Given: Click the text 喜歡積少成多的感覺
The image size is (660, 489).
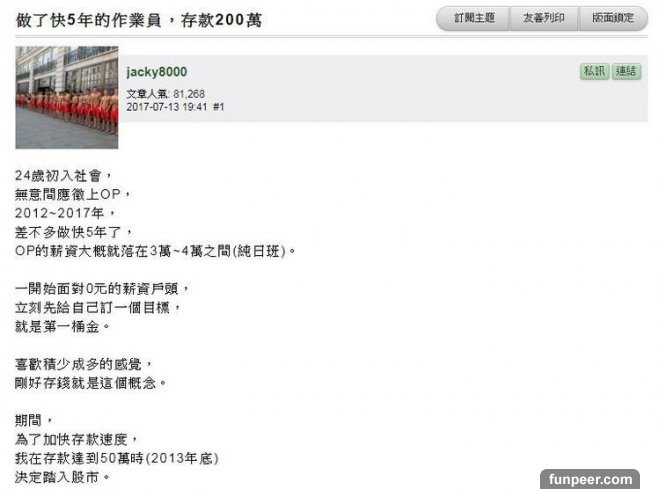Looking at the screenshot, I should (83, 364).
